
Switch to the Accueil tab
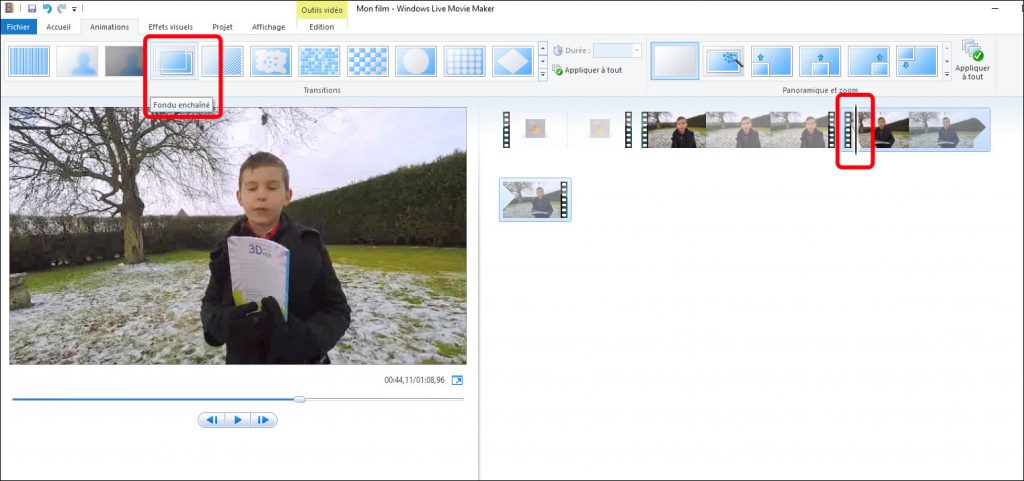point(59,27)
